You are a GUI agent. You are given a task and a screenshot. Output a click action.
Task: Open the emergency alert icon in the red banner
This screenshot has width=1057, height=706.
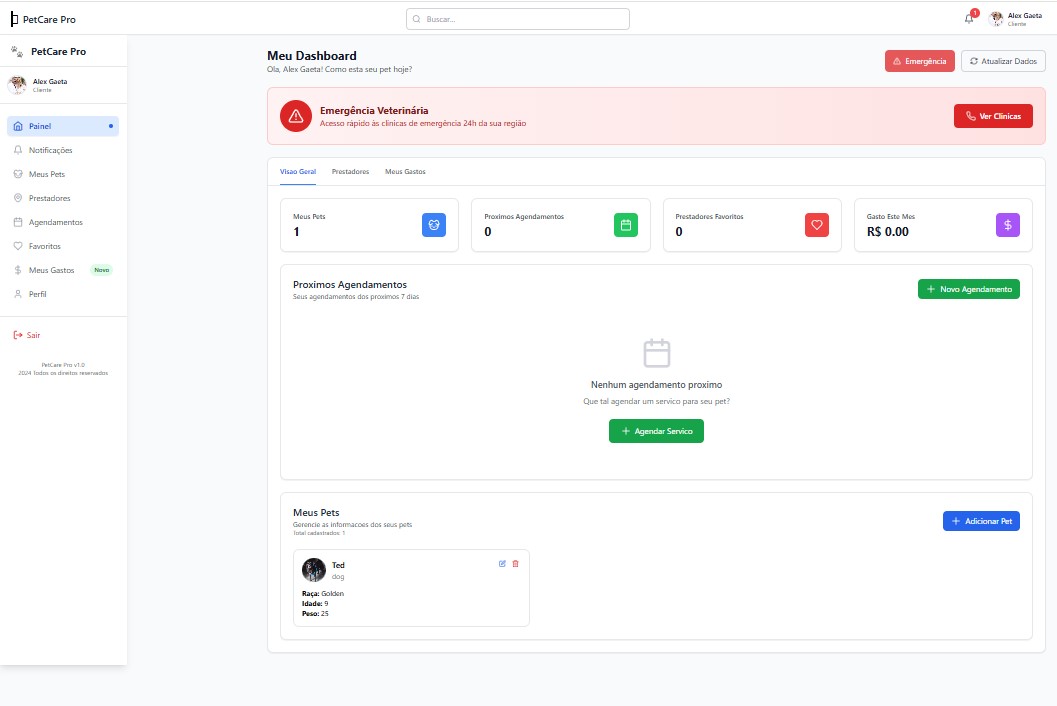coord(295,115)
